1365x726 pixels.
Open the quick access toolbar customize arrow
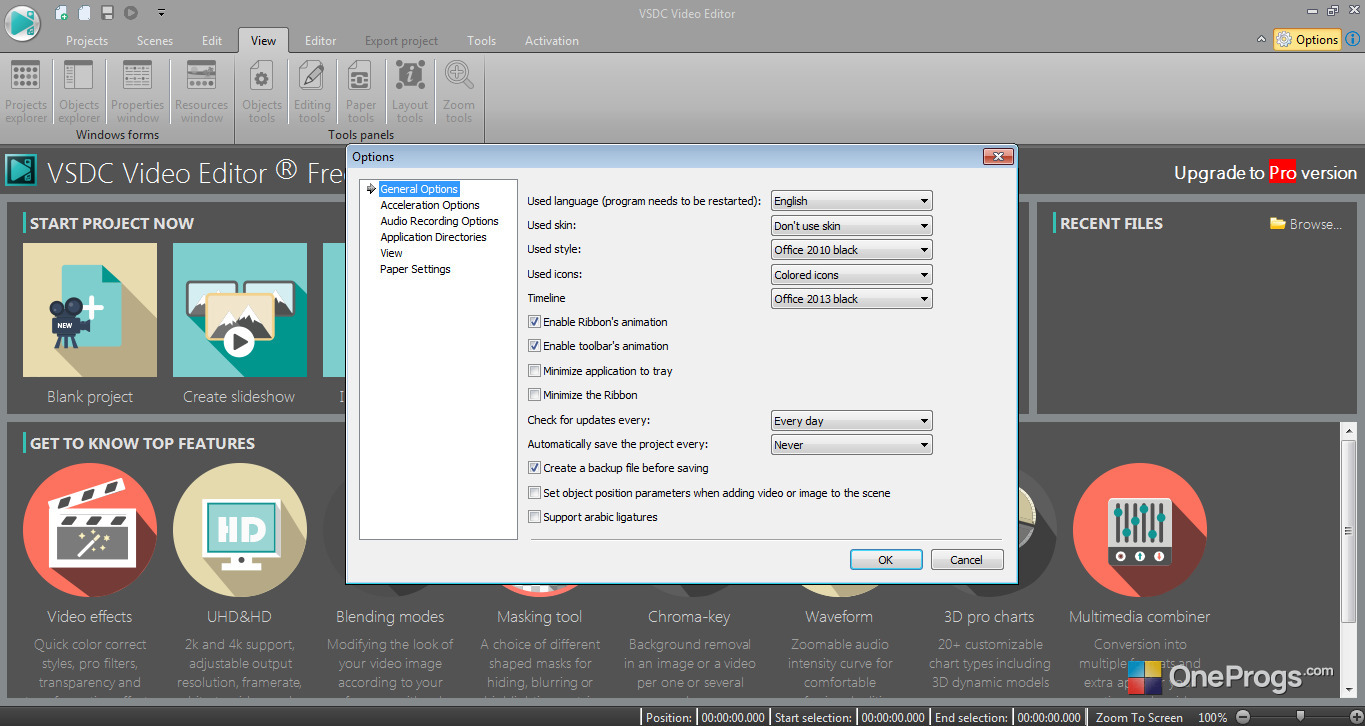point(161,14)
